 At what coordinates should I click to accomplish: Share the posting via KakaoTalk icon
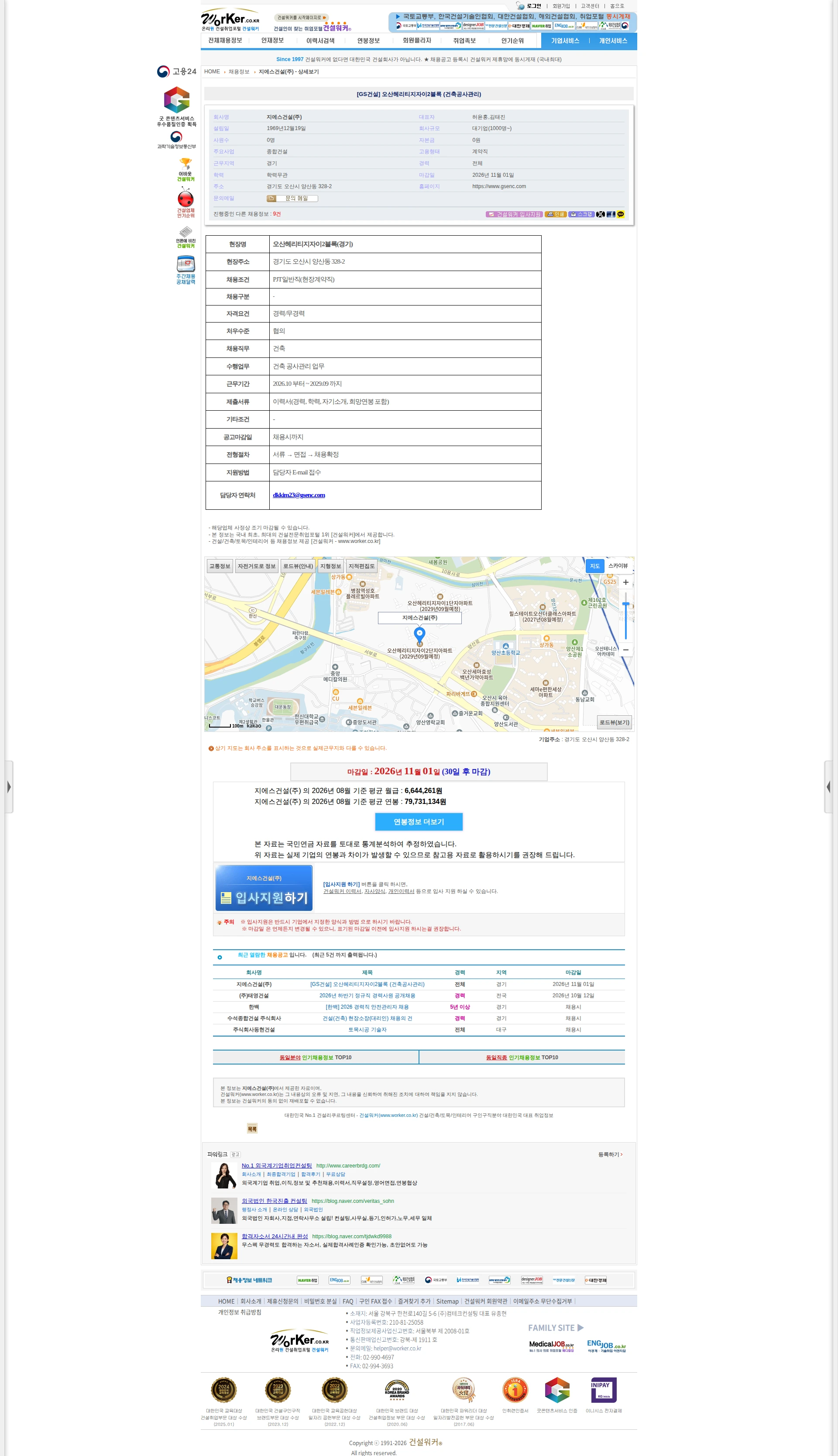[x=621, y=214]
